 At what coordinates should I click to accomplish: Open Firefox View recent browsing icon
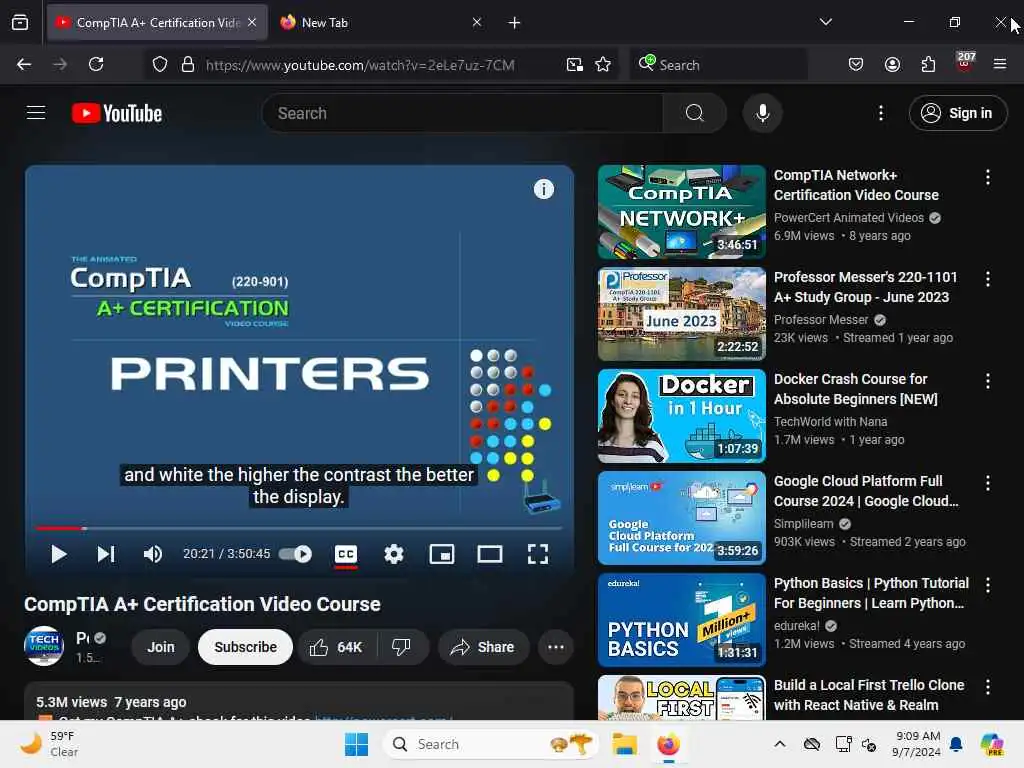pyautogui.click(x=20, y=23)
